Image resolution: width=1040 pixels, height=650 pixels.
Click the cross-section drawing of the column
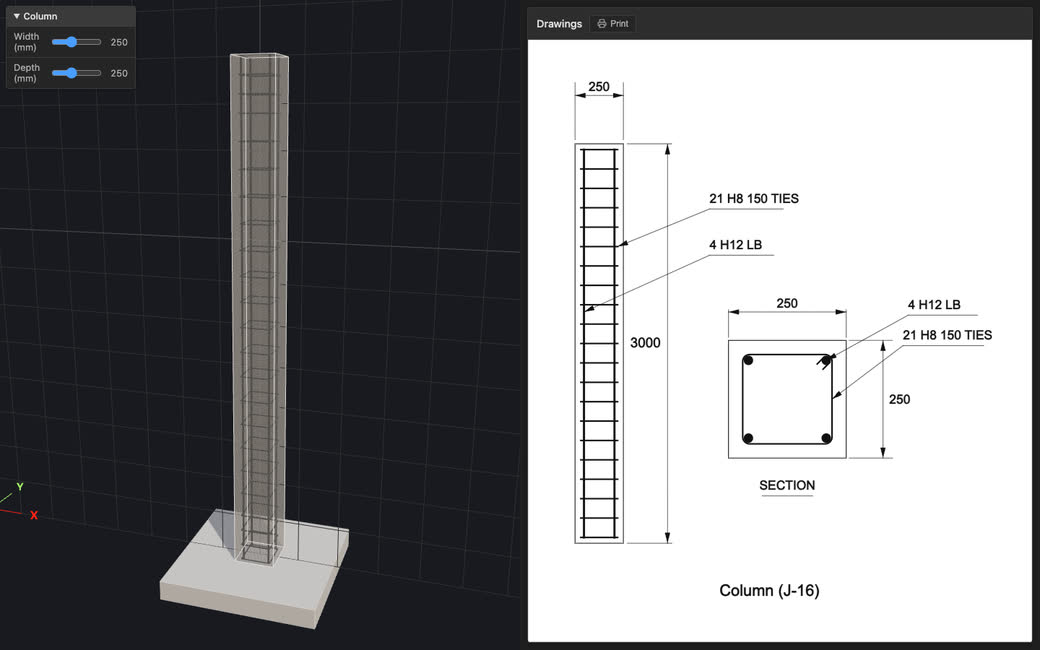pos(787,399)
